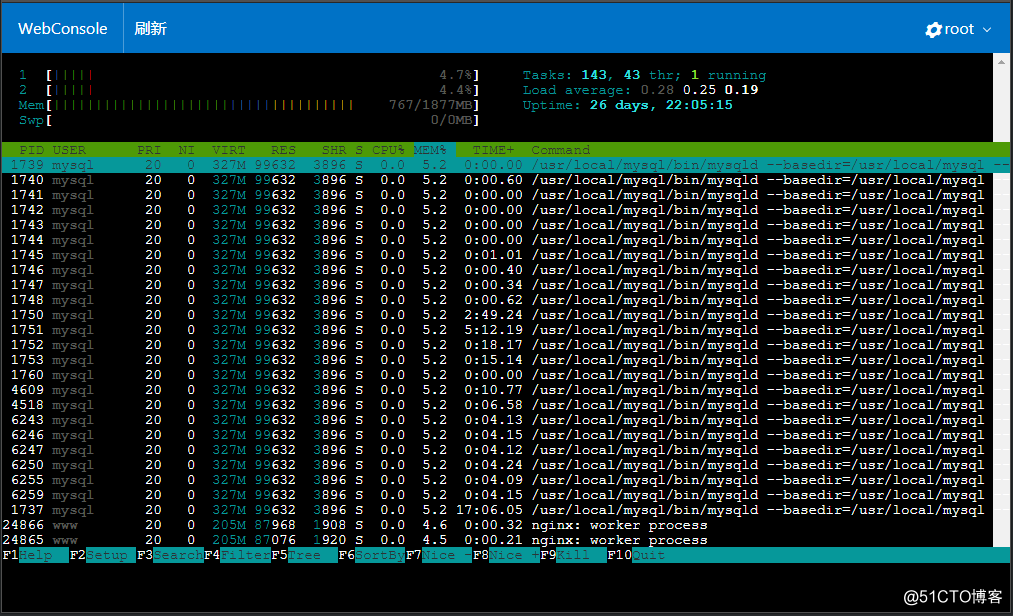
Task: Select process row with PID 6243
Action: pos(497,420)
